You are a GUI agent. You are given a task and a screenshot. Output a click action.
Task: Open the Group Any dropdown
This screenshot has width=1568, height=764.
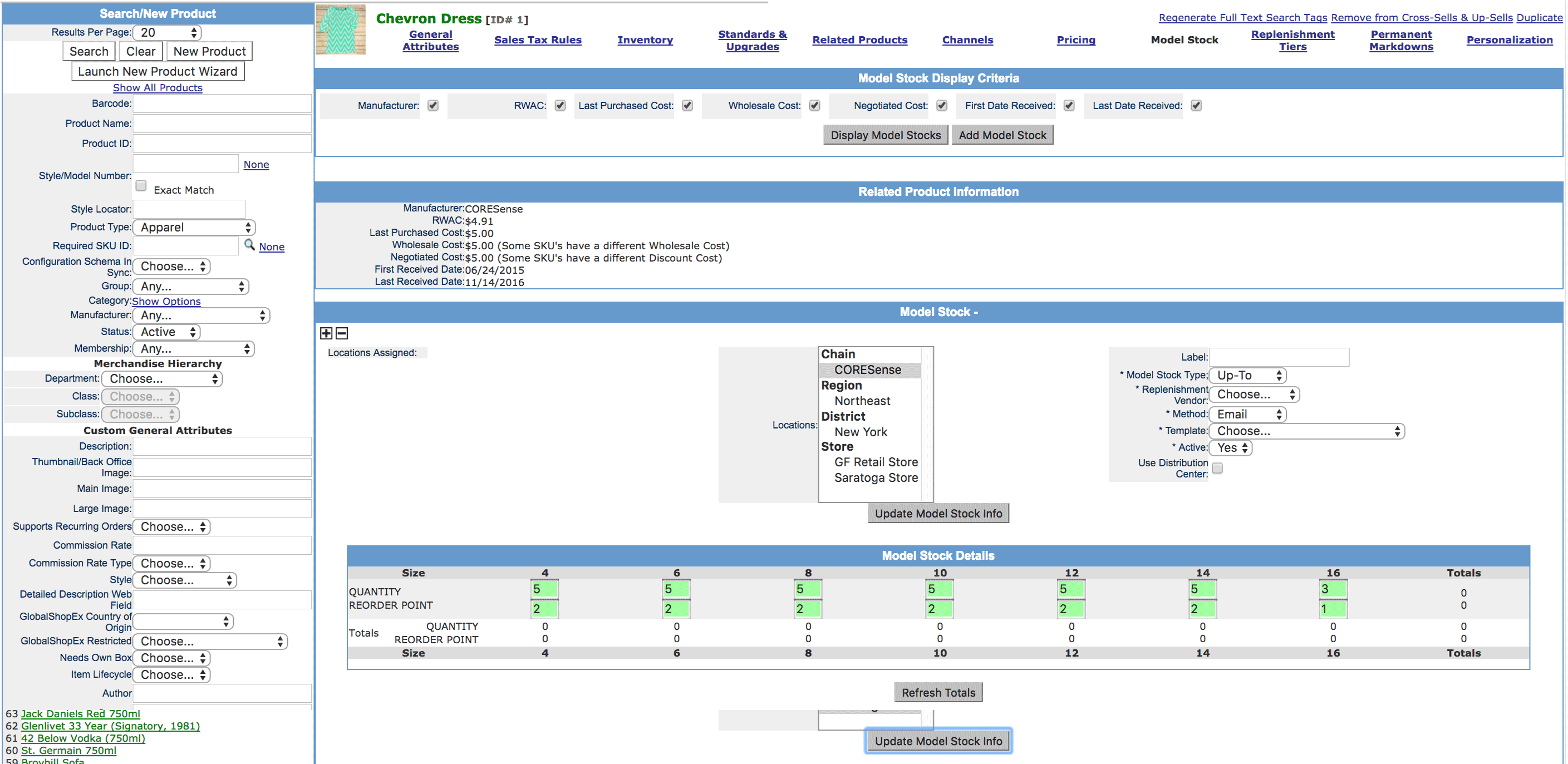[x=191, y=287]
